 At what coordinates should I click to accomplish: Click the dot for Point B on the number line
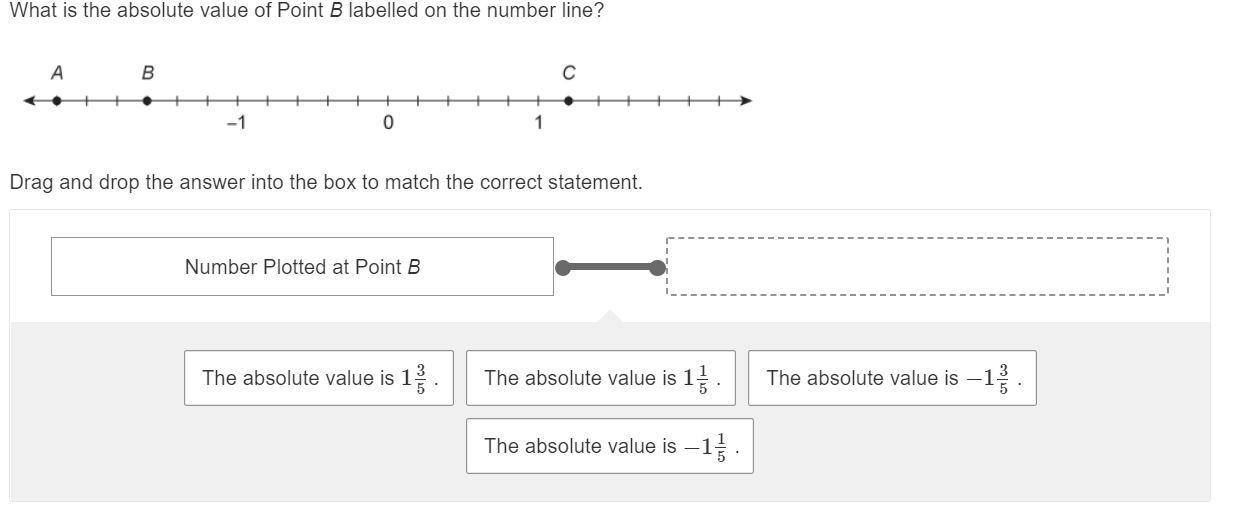point(147,100)
